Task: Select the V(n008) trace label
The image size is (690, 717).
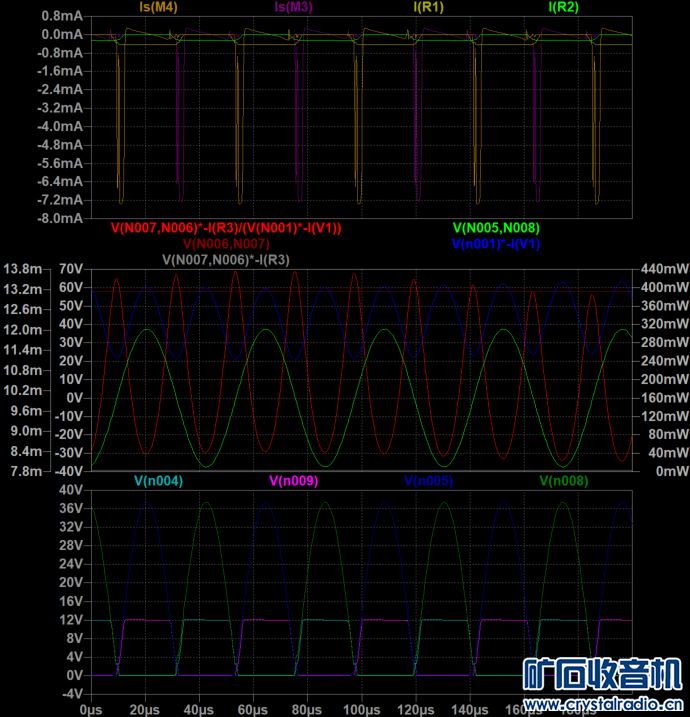Action: (x=564, y=481)
